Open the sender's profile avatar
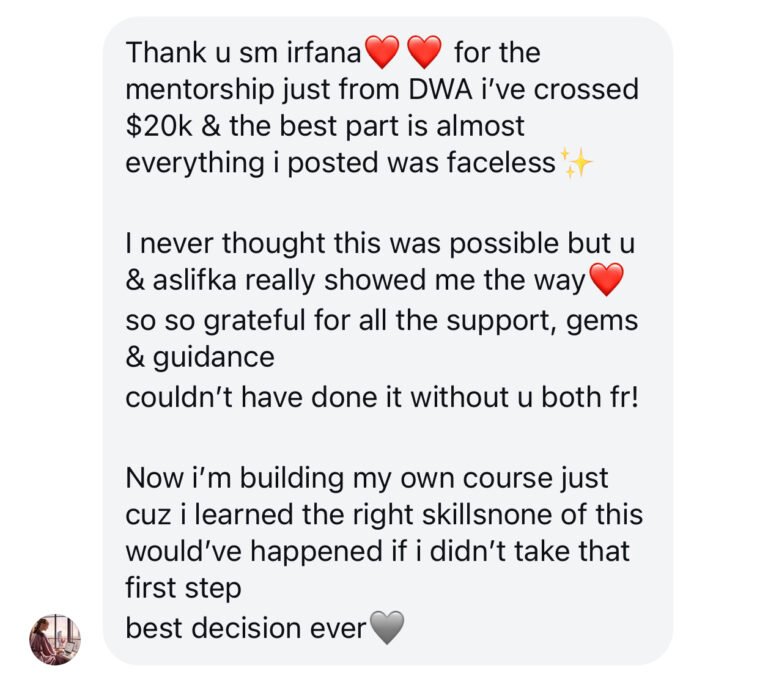 (54, 640)
